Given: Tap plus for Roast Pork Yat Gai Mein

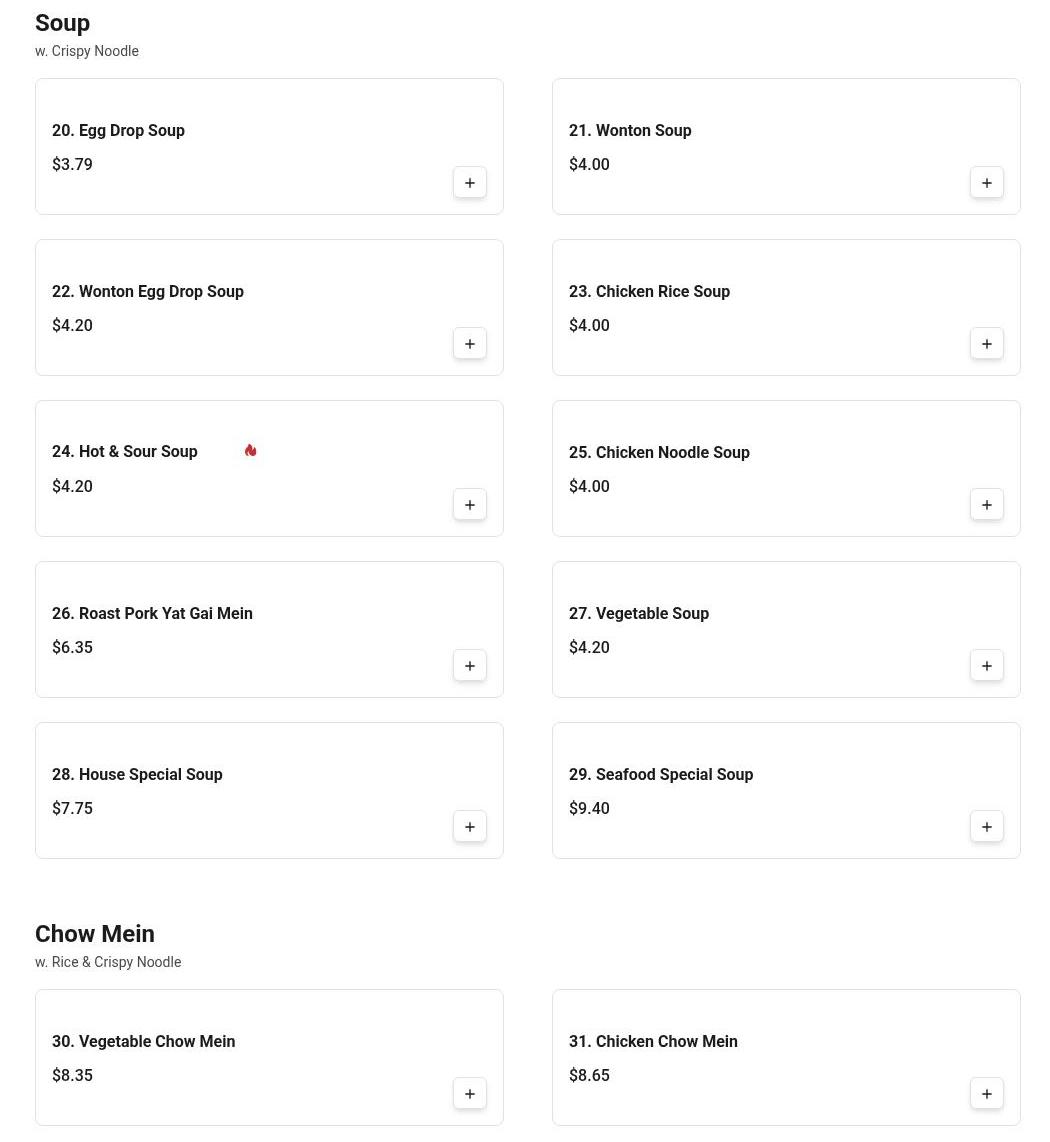Looking at the screenshot, I should 470,666.
